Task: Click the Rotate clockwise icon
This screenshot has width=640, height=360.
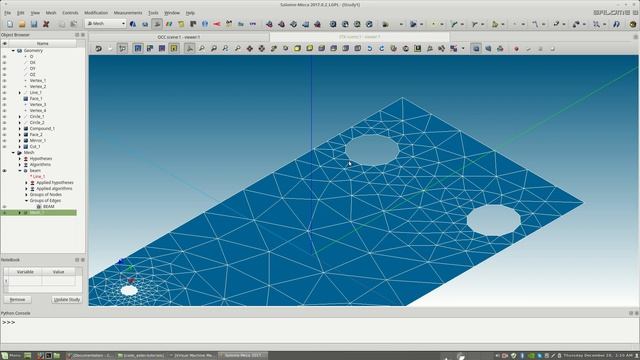Action: pos(382,49)
